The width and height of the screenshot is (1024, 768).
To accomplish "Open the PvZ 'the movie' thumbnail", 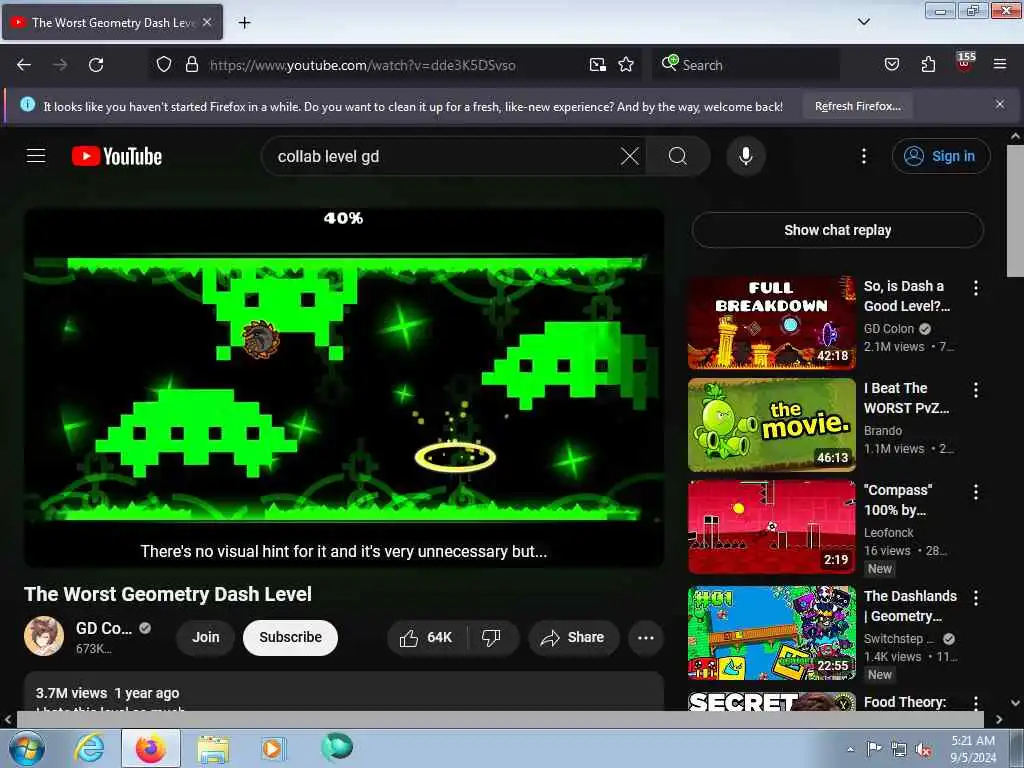I will (x=771, y=424).
